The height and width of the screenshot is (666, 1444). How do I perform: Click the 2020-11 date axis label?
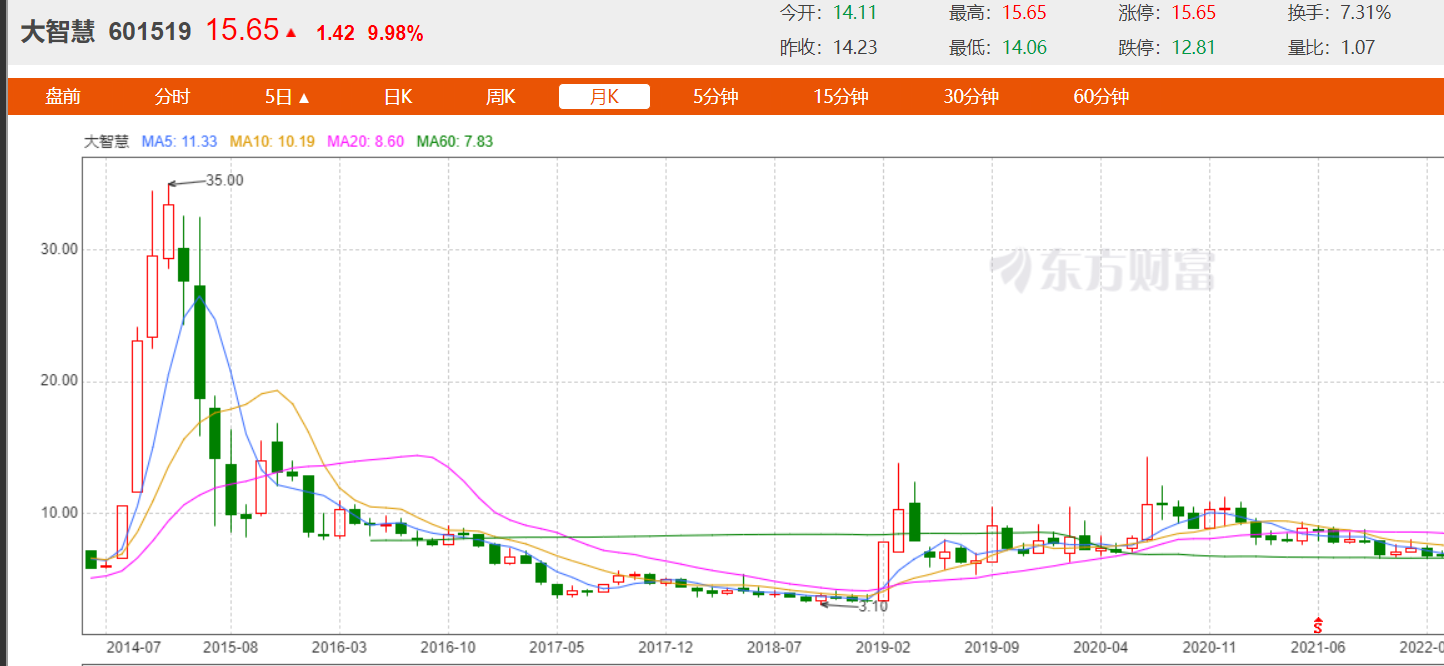[x=1211, y=648]
